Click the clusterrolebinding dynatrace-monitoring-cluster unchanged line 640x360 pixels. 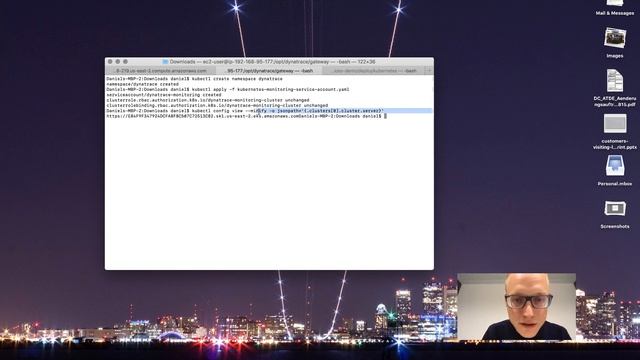[x=217, y=105]
